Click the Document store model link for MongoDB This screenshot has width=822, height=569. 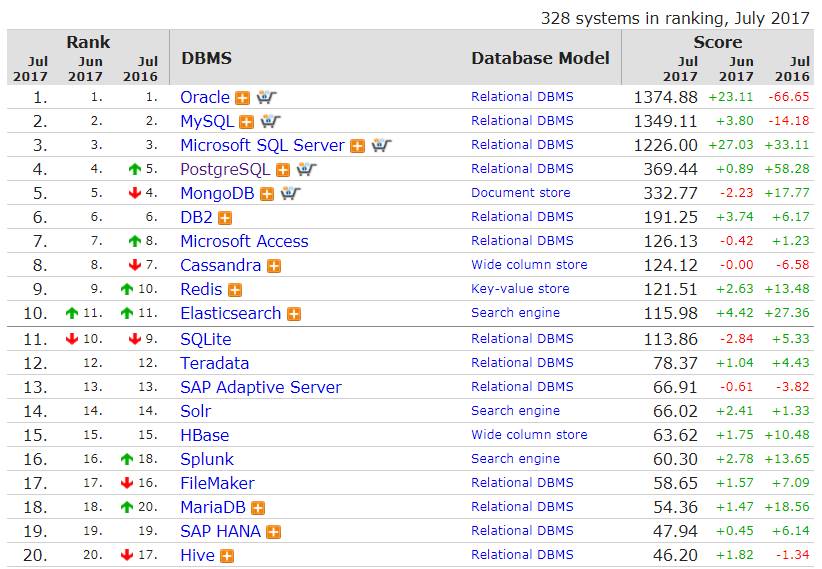(x=520, y=193)
